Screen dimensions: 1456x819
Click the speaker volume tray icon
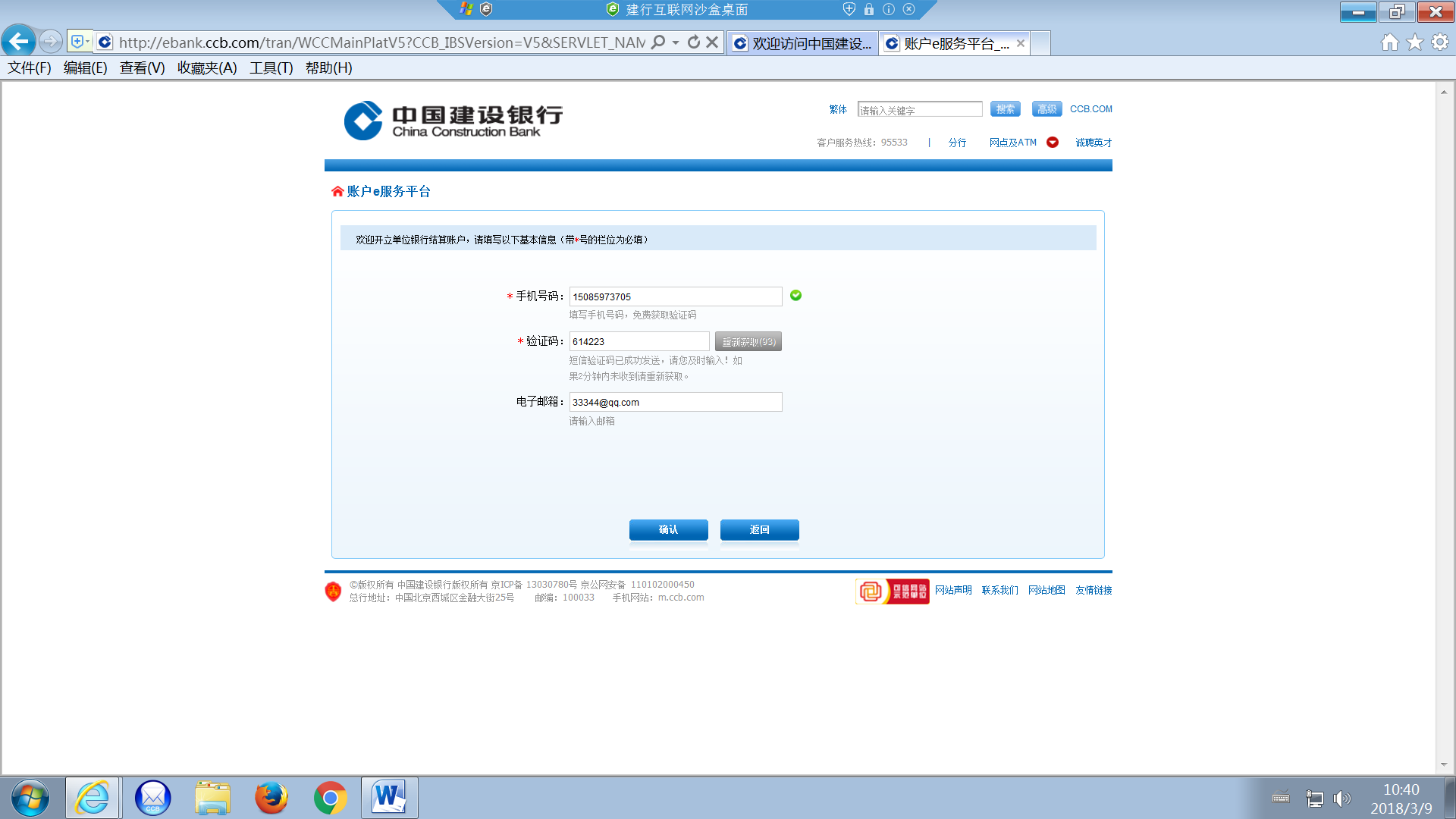1341,799
